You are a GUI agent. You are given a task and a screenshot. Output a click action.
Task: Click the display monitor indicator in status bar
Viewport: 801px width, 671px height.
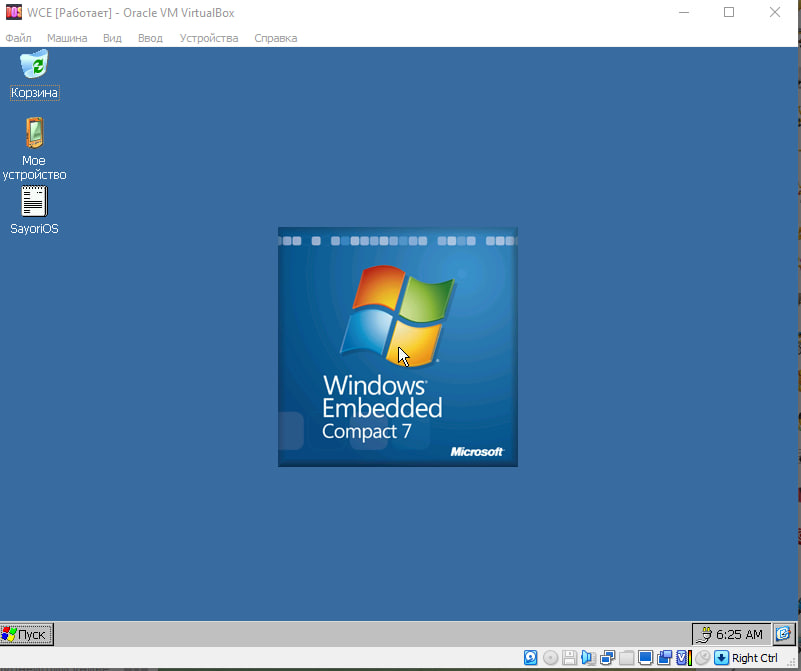point(645,658)
